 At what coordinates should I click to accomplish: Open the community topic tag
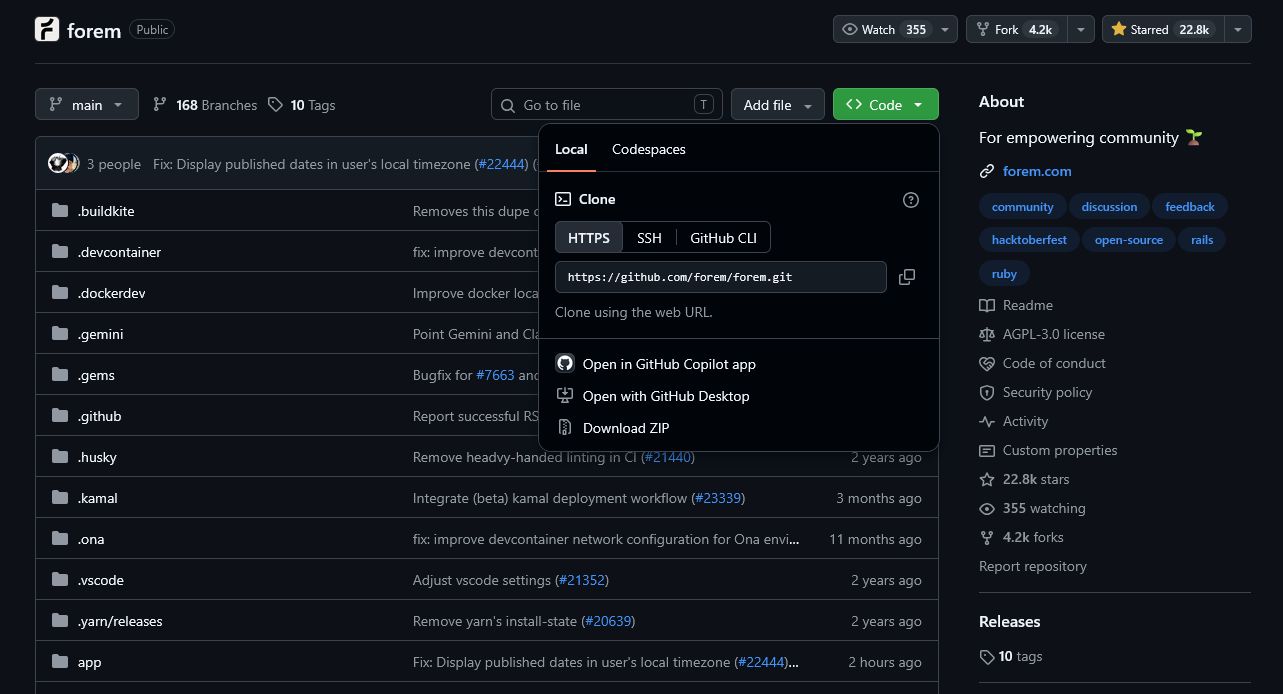pos(1022,207)
